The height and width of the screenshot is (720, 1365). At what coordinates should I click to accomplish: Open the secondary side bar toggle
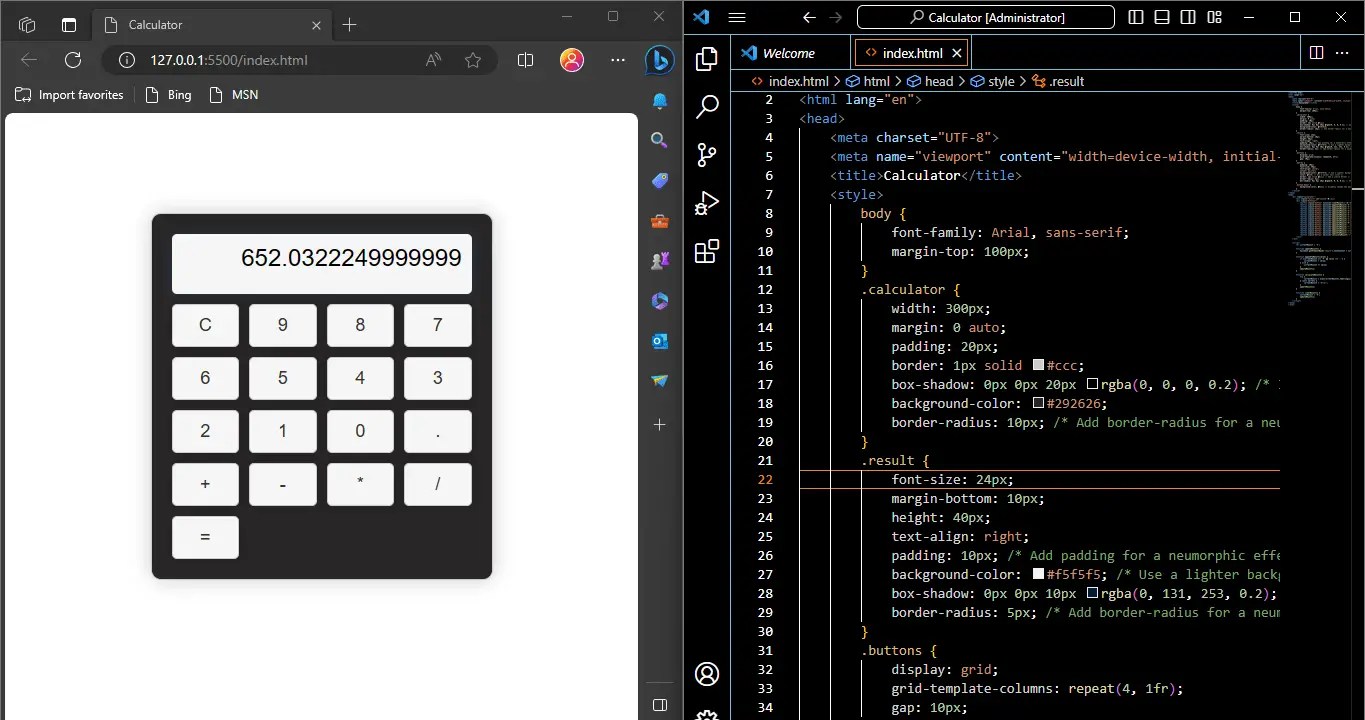pos(1188,17)
